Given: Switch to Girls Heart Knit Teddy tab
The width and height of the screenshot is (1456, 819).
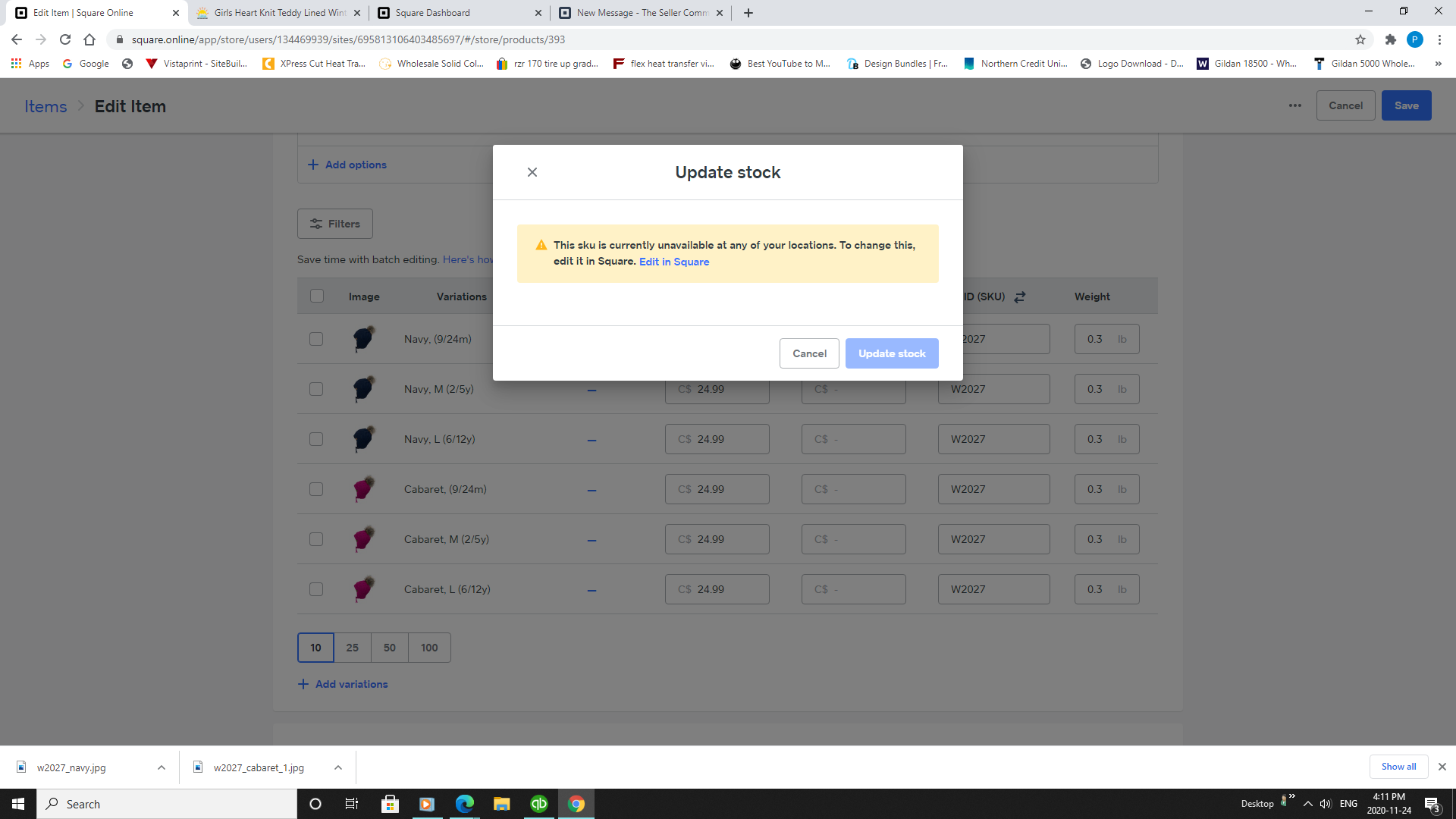Looking at the screenshot, I should (278, 13).
